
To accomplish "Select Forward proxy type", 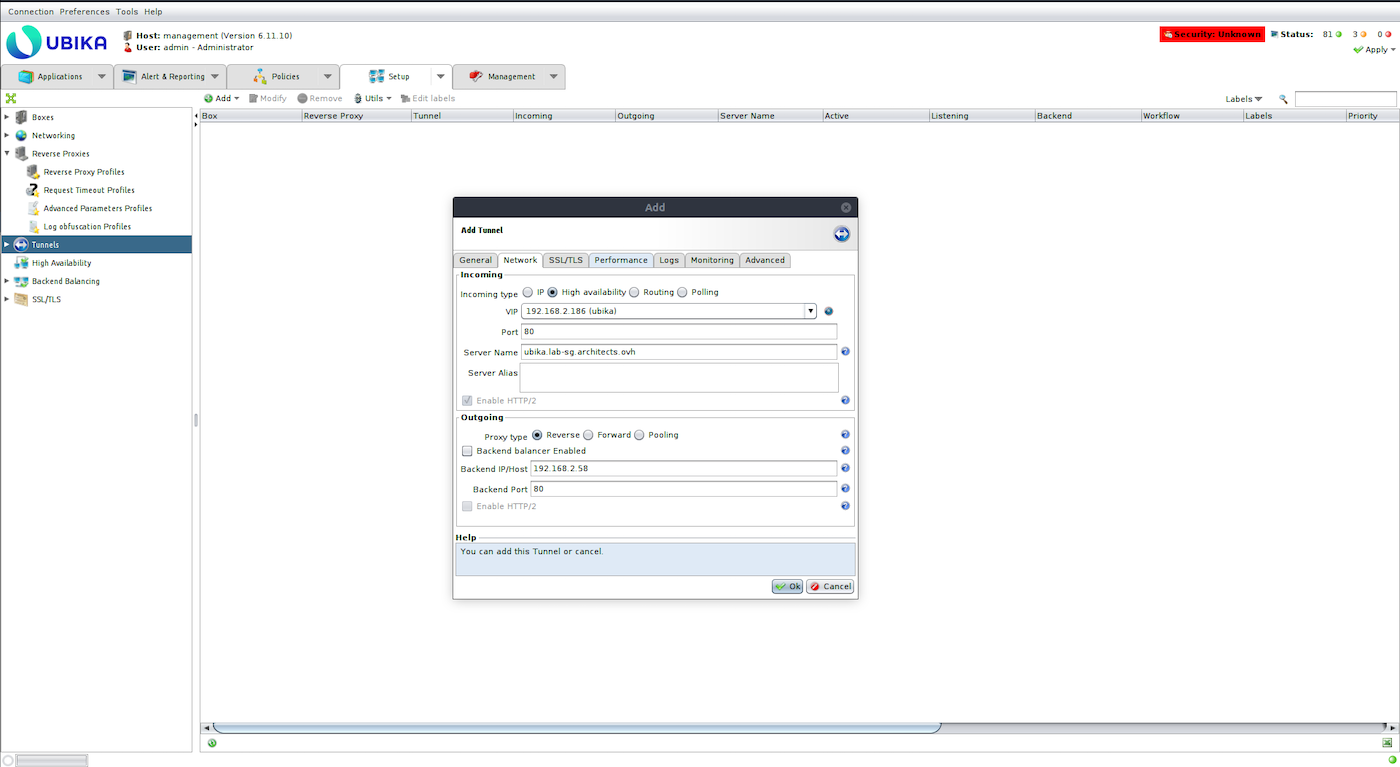I will tap(588, 435).
